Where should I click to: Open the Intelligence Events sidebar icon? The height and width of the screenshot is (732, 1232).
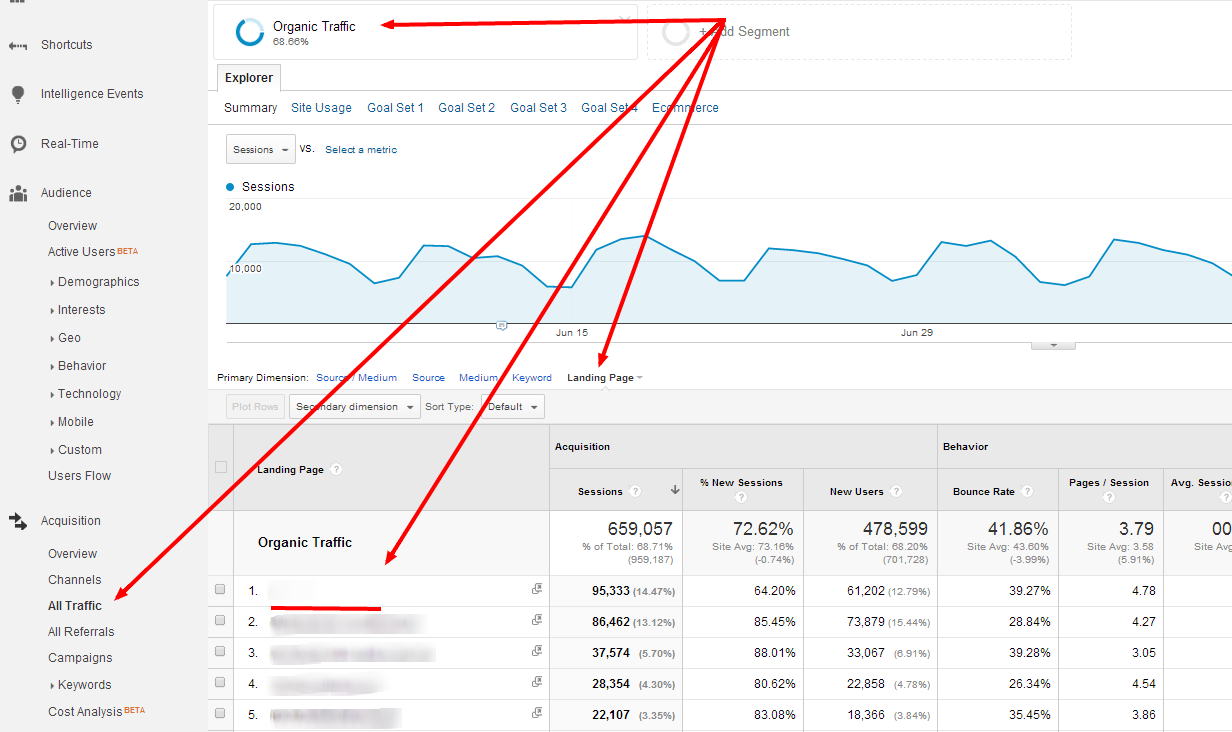point(20,93)
